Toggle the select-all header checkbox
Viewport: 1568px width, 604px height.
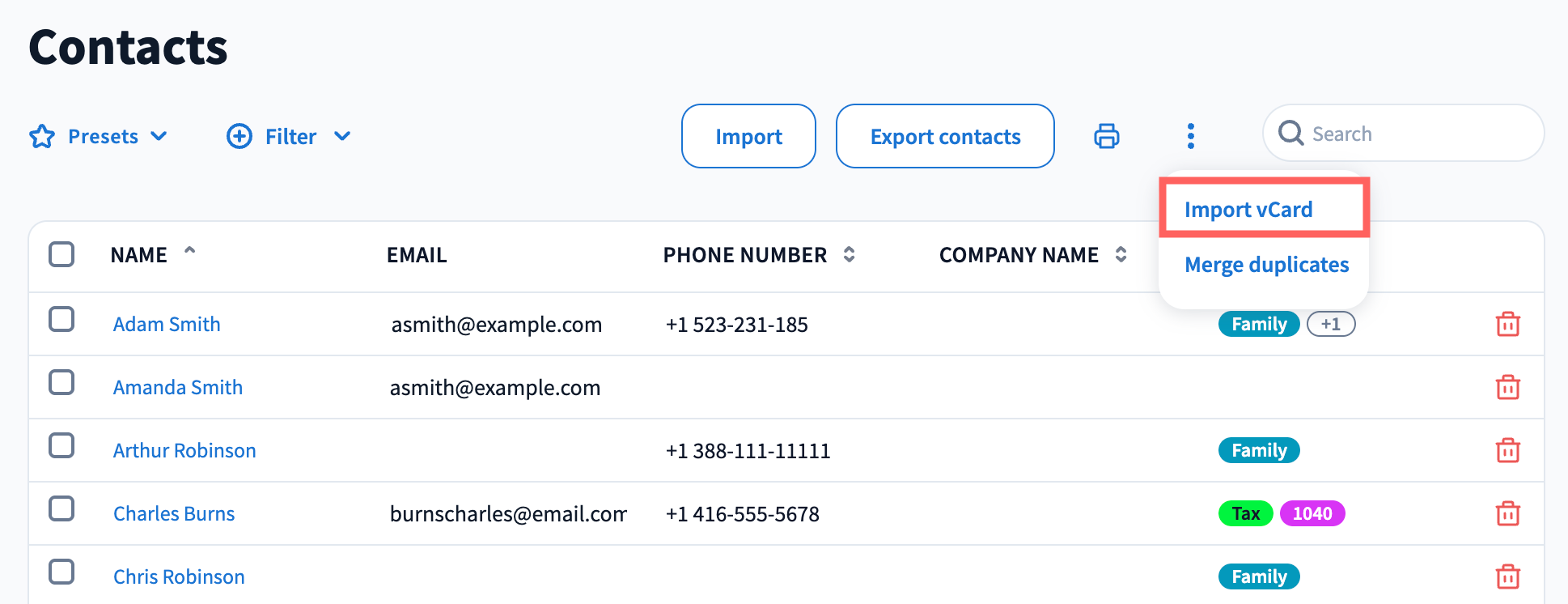click(x=61, y=254)
